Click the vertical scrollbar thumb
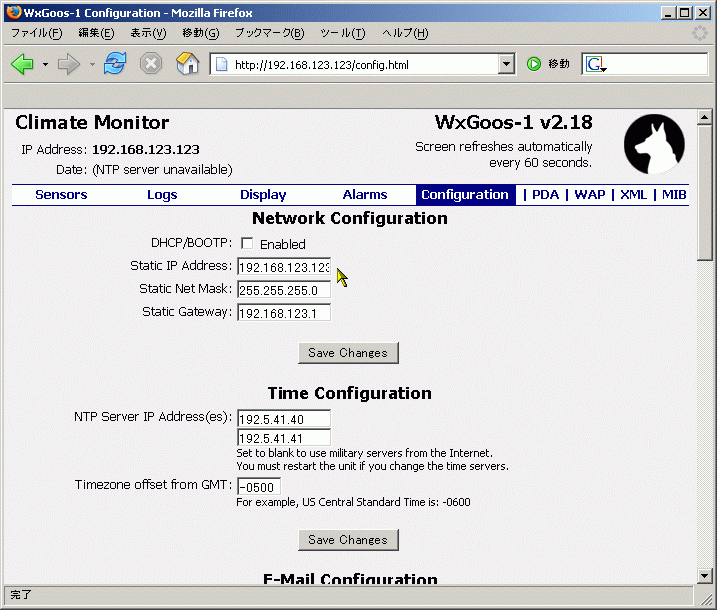The image size is (717, 610). [704, 193]
